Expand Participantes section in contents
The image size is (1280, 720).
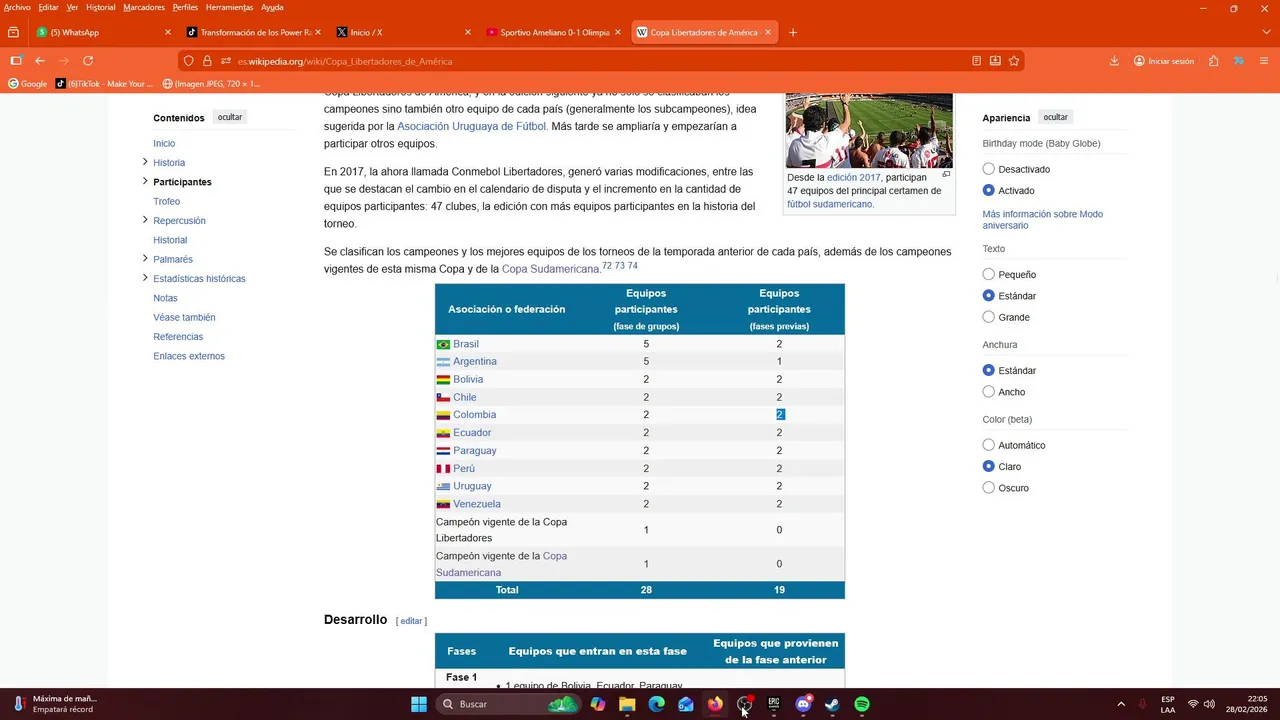coord(145,181)
